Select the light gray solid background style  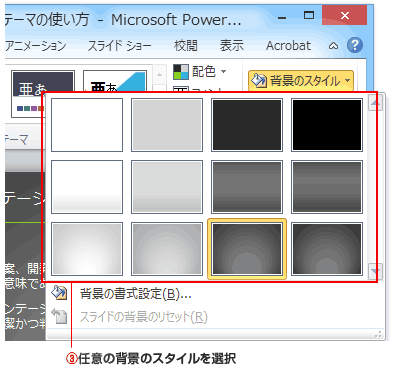[167, 125]
